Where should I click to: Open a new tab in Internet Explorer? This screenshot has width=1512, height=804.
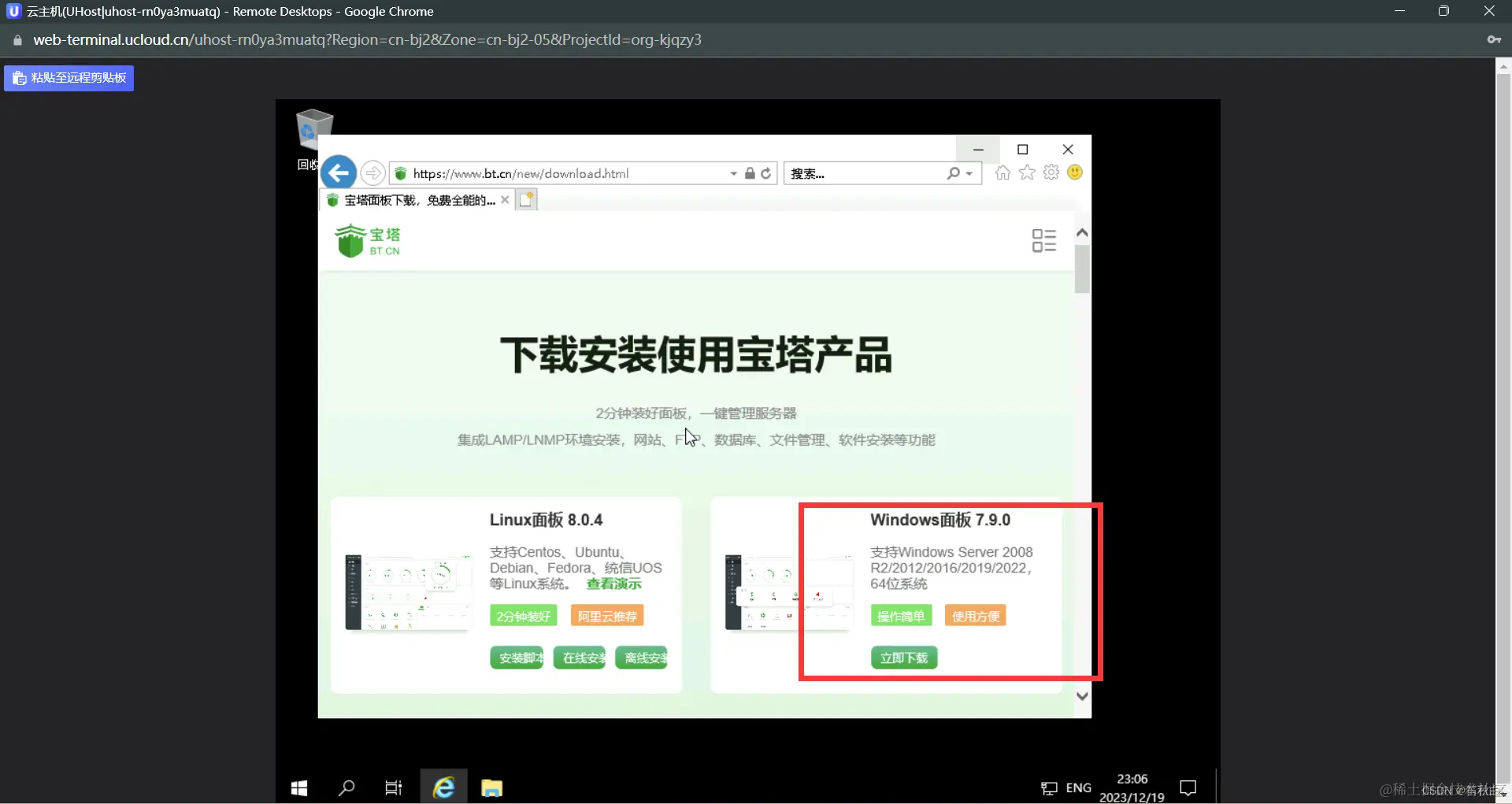[x=526, y=199]
